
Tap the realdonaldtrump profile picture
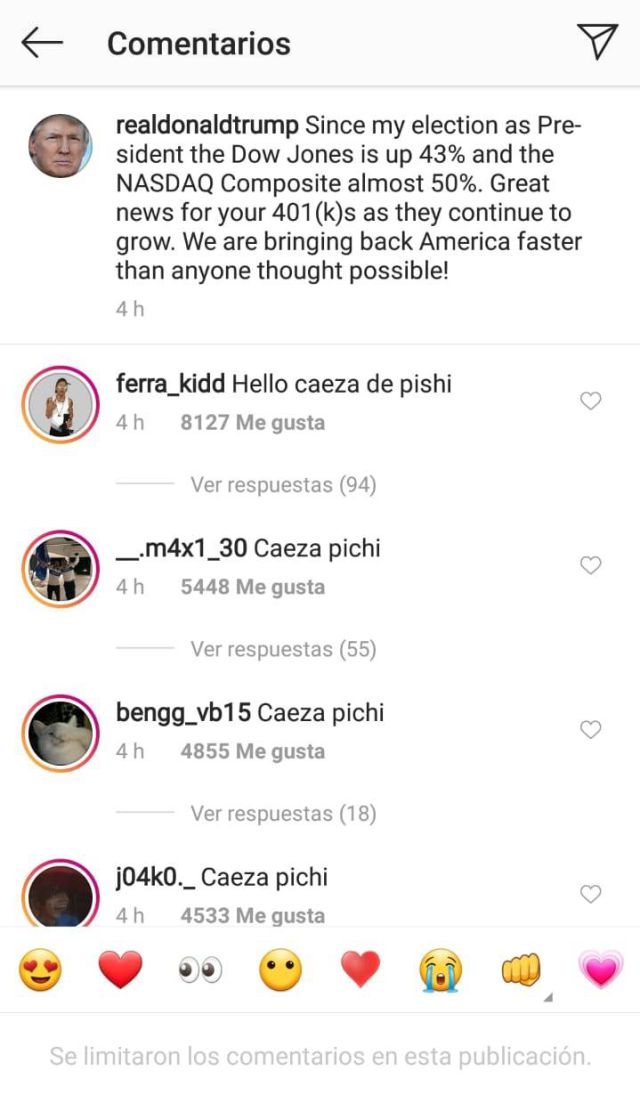click(x=59, y=146)
